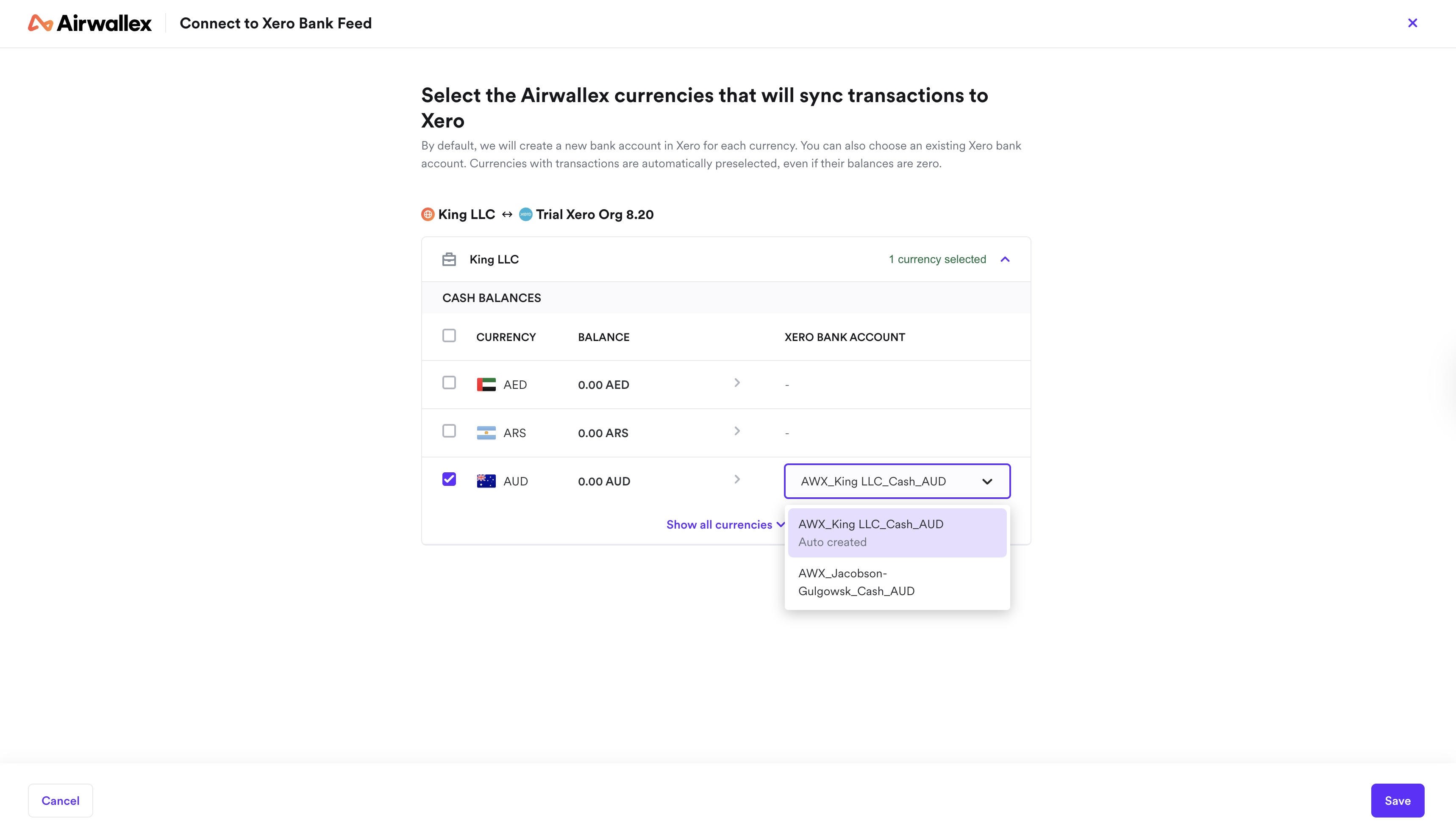Click Trial Xero Org 8.20 name

595,214
